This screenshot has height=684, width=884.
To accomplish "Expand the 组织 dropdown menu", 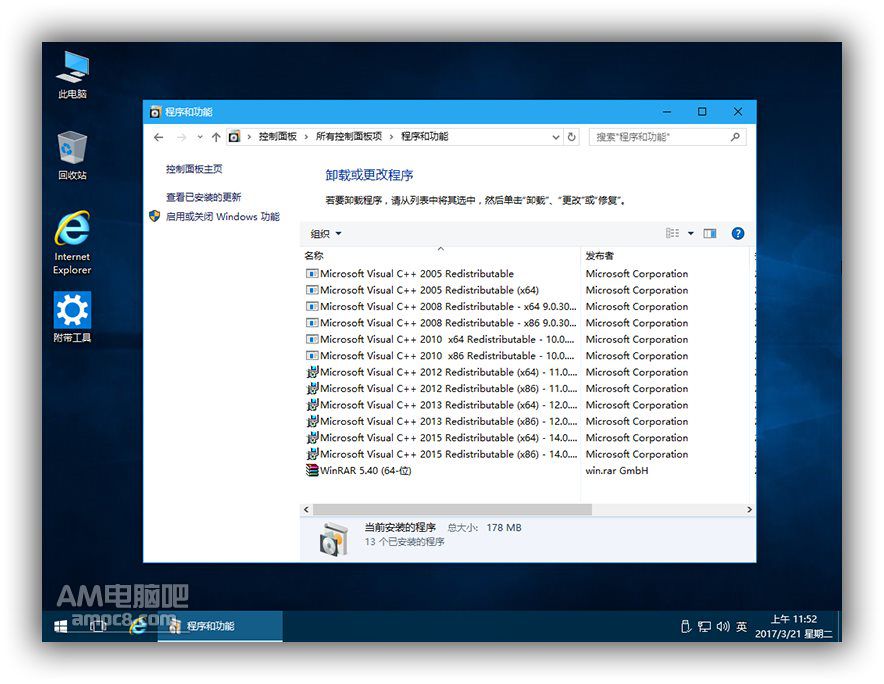I will 326,233.
